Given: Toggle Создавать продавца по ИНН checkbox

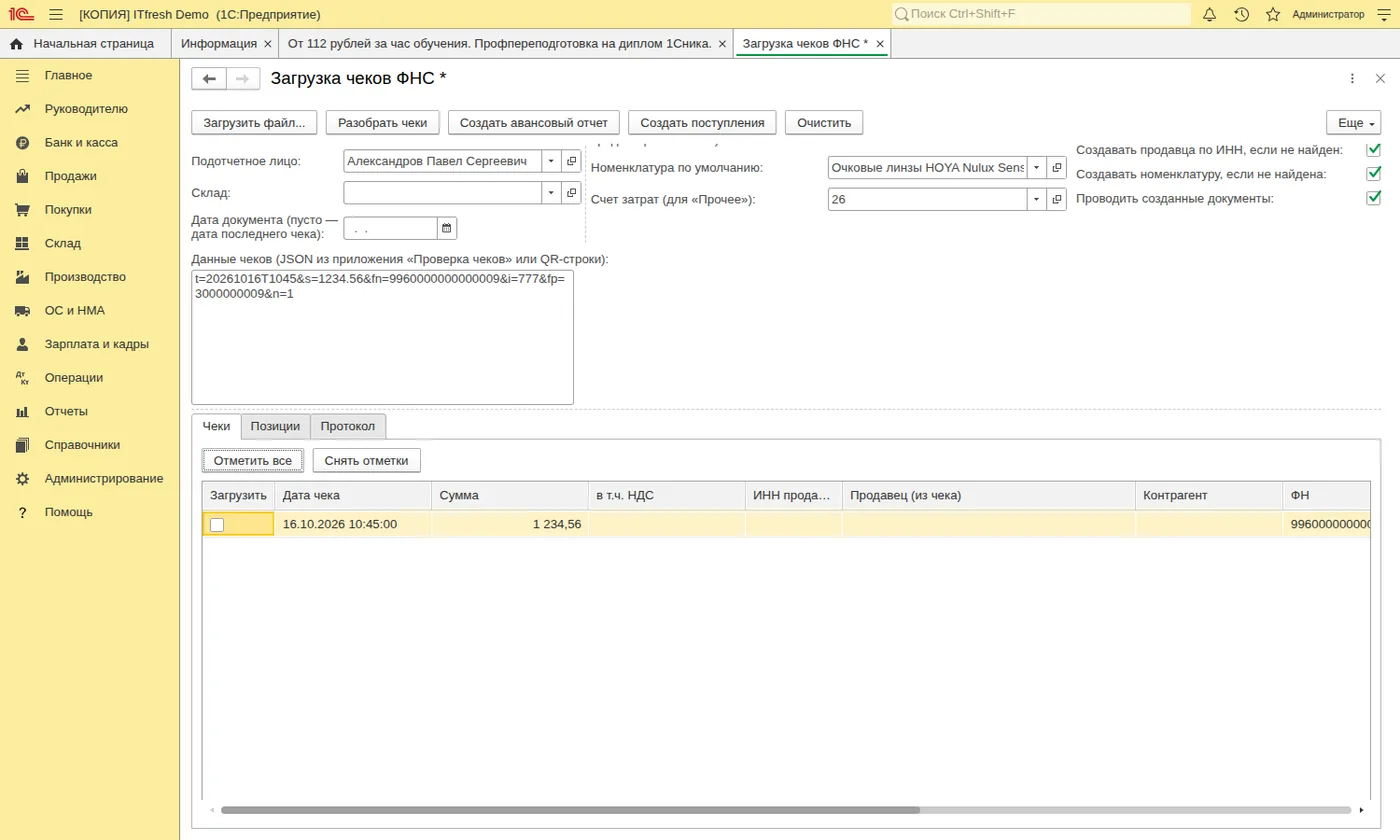Looking at the screenshot, I should point(1373,150).
